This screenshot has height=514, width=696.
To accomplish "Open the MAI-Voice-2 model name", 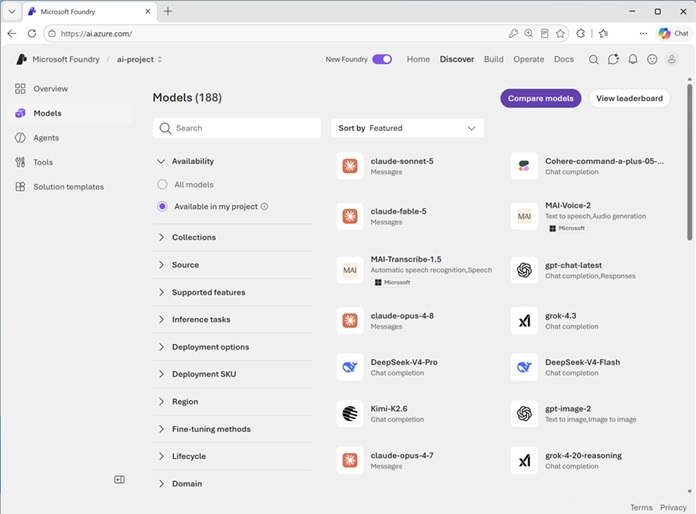I will point(568,205).
